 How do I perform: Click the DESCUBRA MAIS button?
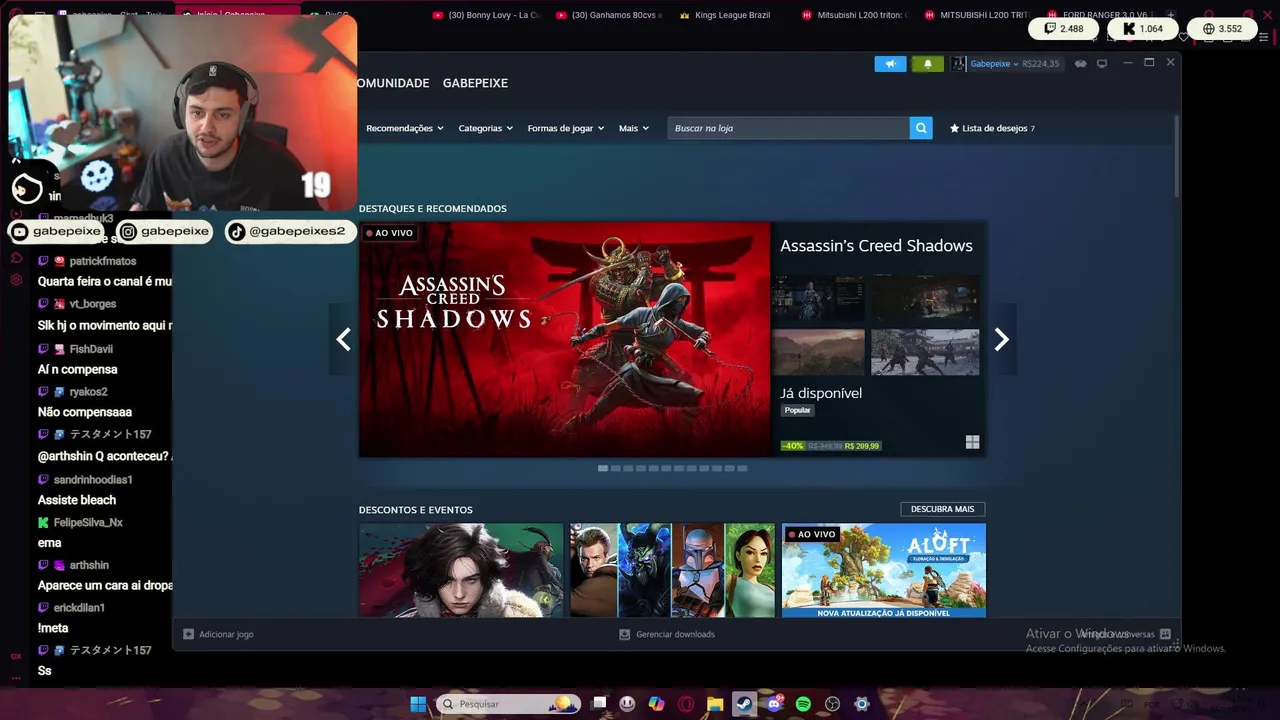point(942,509)
